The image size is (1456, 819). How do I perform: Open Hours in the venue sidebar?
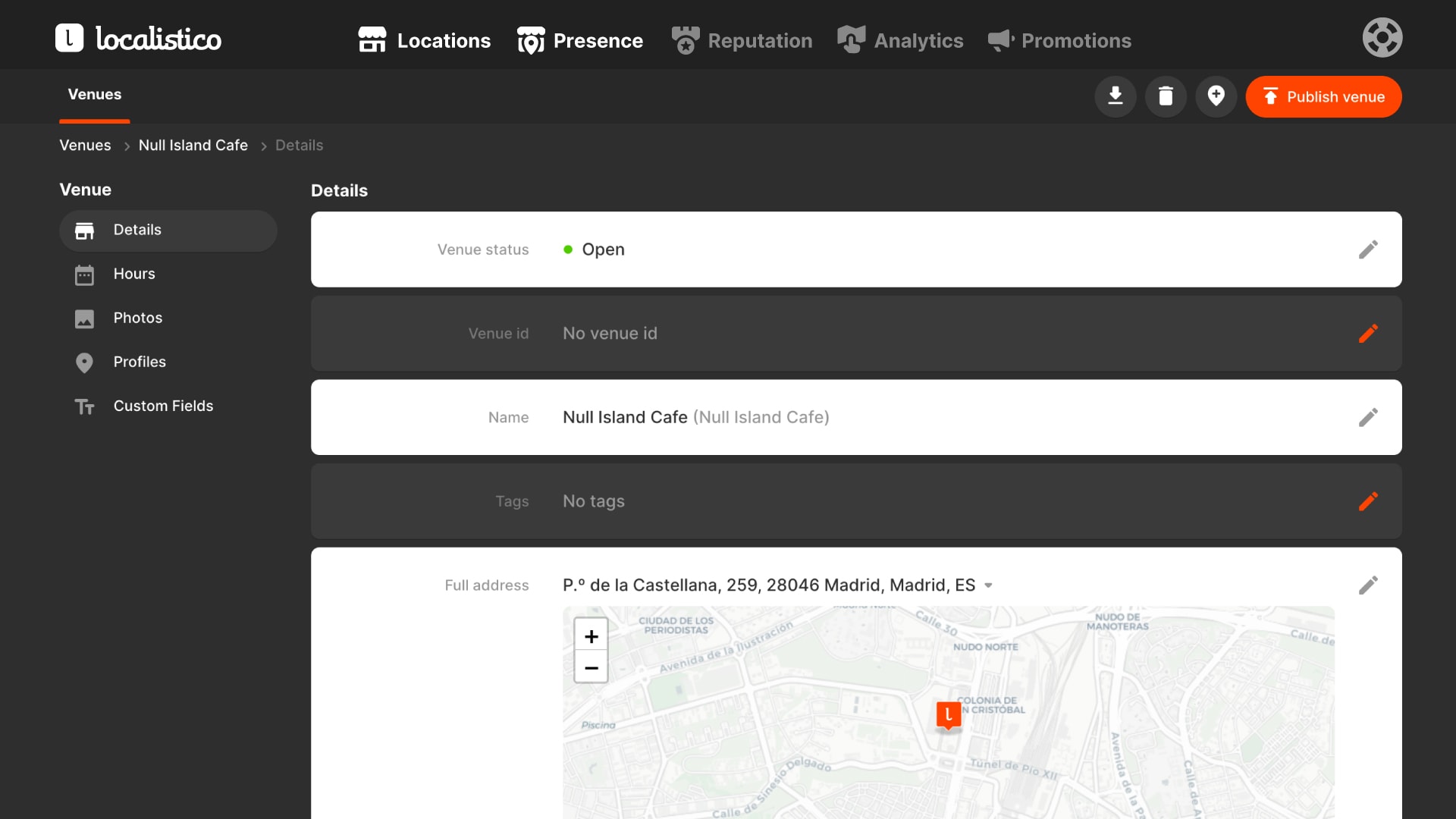point(134,274)
